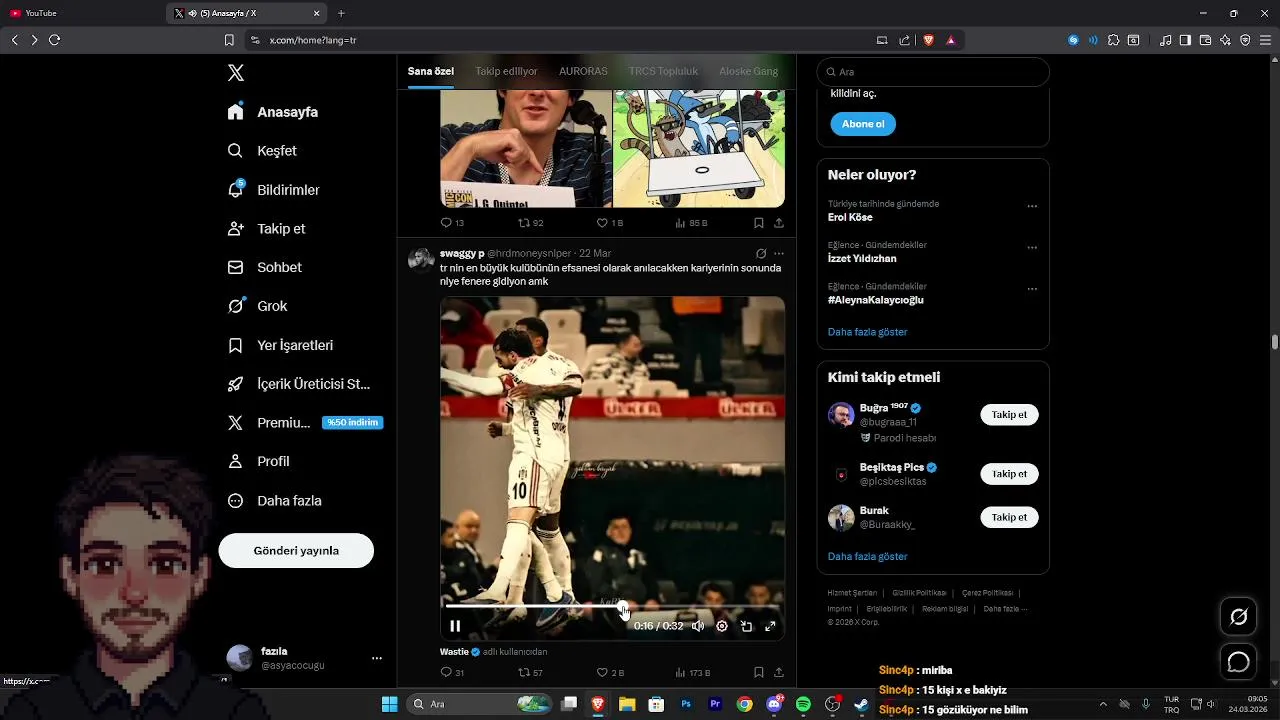Open video settings gear
This screenshot has height=720, width=1280.
coord(722,626)
